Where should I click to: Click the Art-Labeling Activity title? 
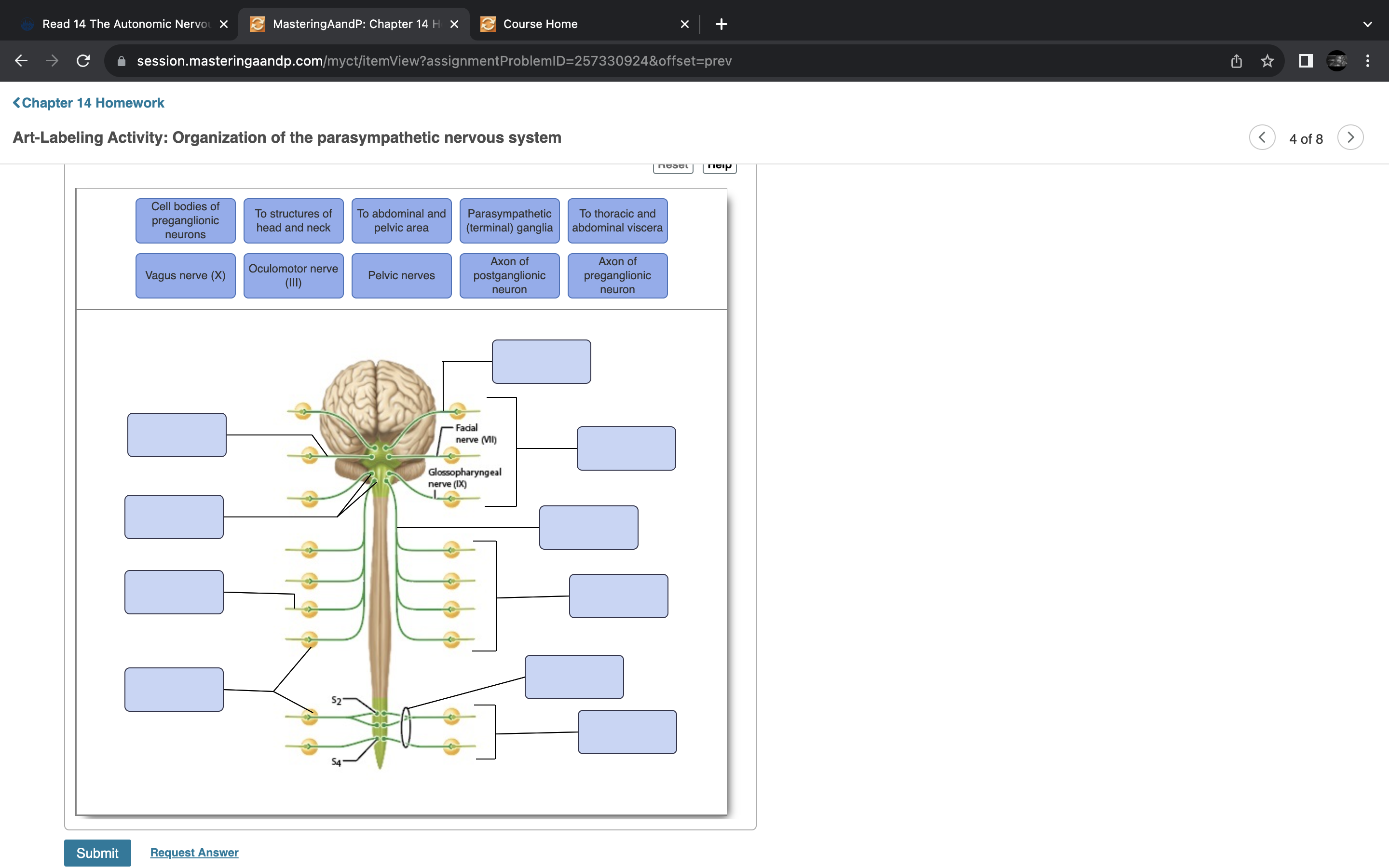287,138
